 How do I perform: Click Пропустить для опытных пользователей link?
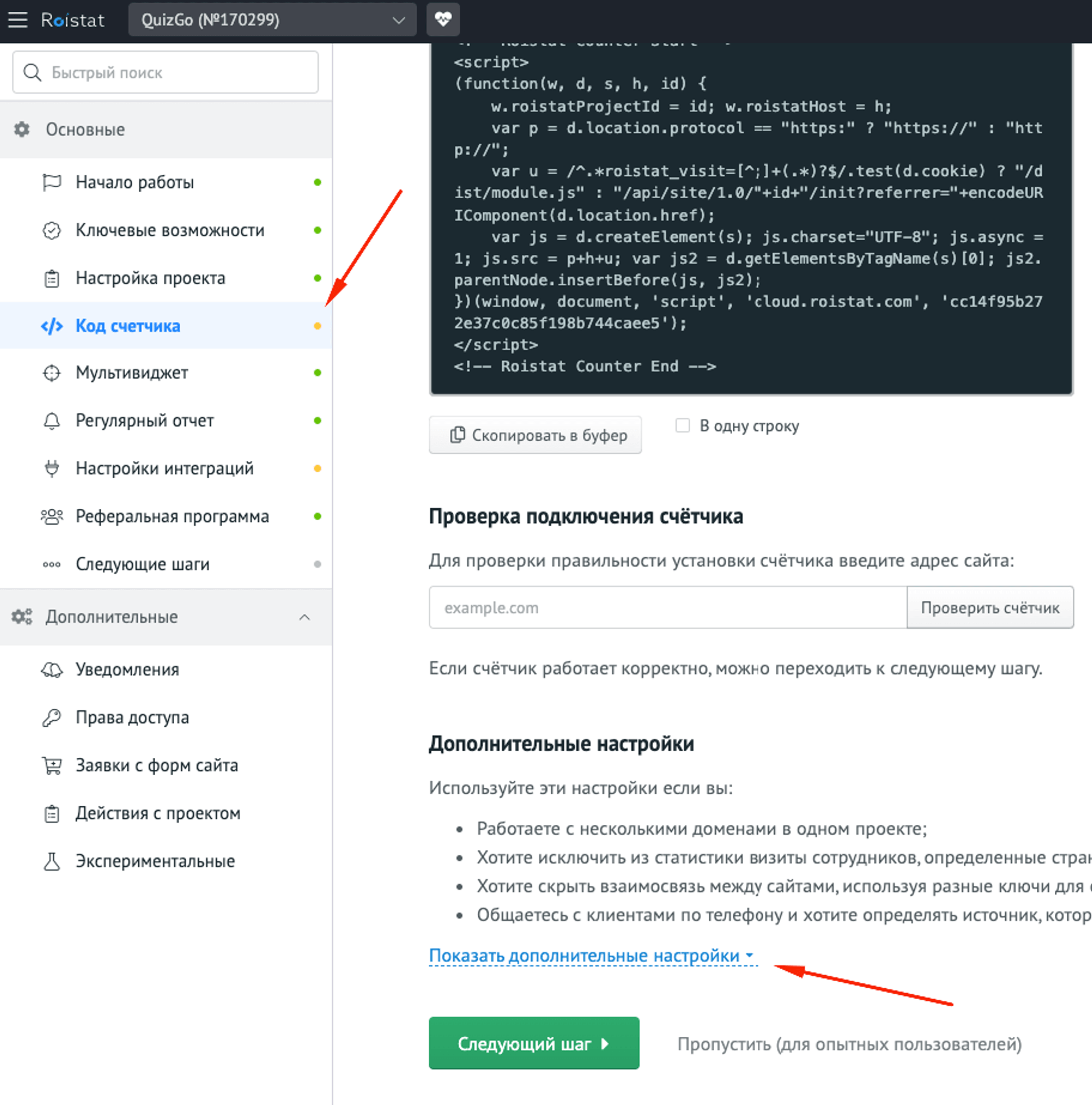(x=849, y=1044)
